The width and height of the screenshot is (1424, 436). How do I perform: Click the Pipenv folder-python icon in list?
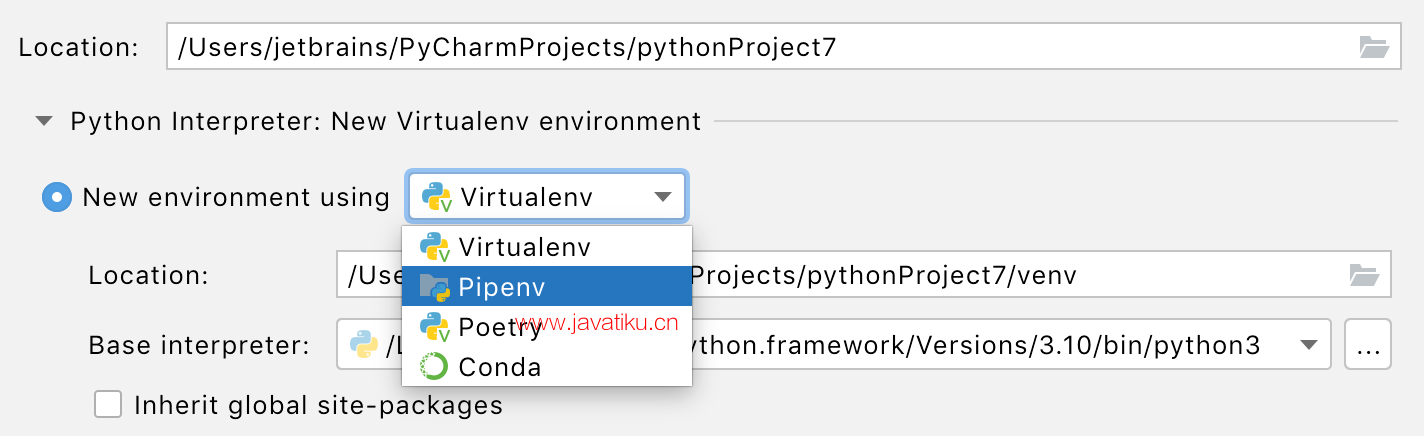[436, 286]
